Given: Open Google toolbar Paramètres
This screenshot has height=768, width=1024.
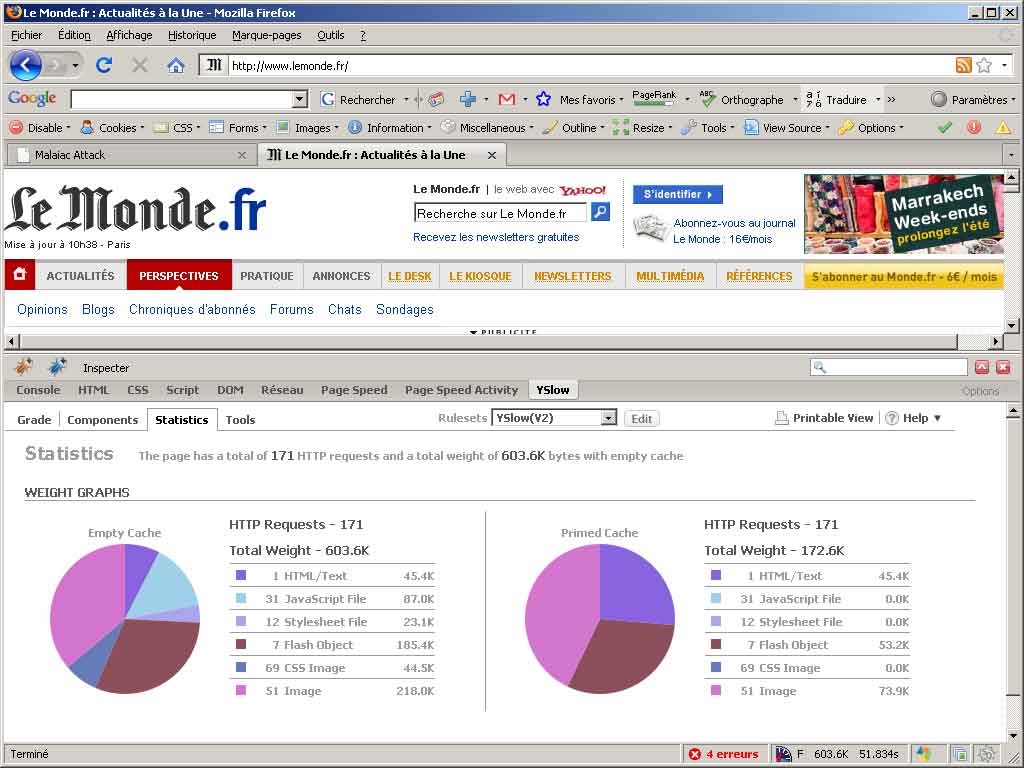Looking at the screenshot, I should (972, 99).
